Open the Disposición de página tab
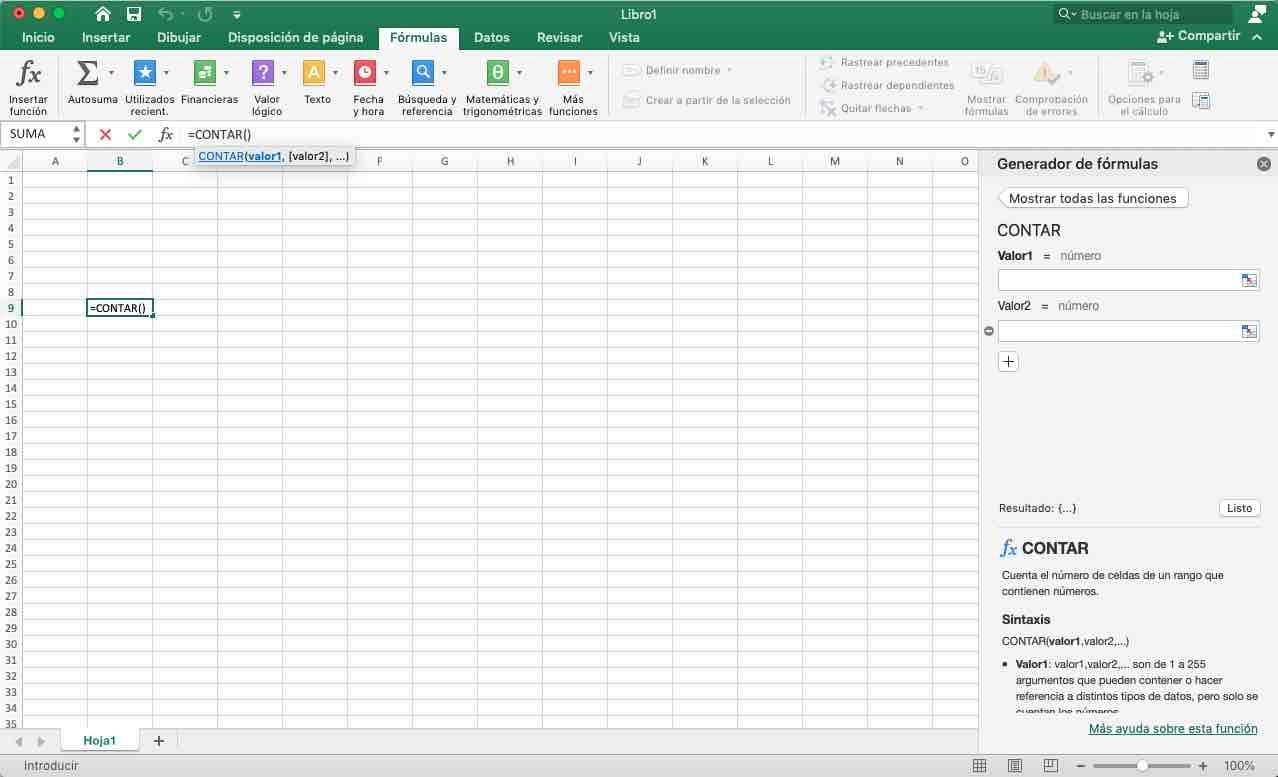This screenshot has height=777, width=1278. (295, 37)
